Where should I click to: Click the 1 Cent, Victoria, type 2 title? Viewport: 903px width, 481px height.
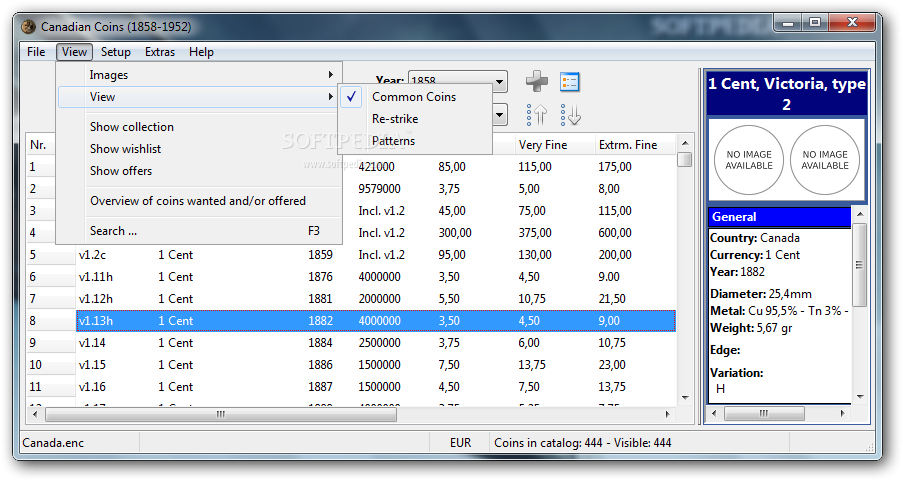(787, 94)
